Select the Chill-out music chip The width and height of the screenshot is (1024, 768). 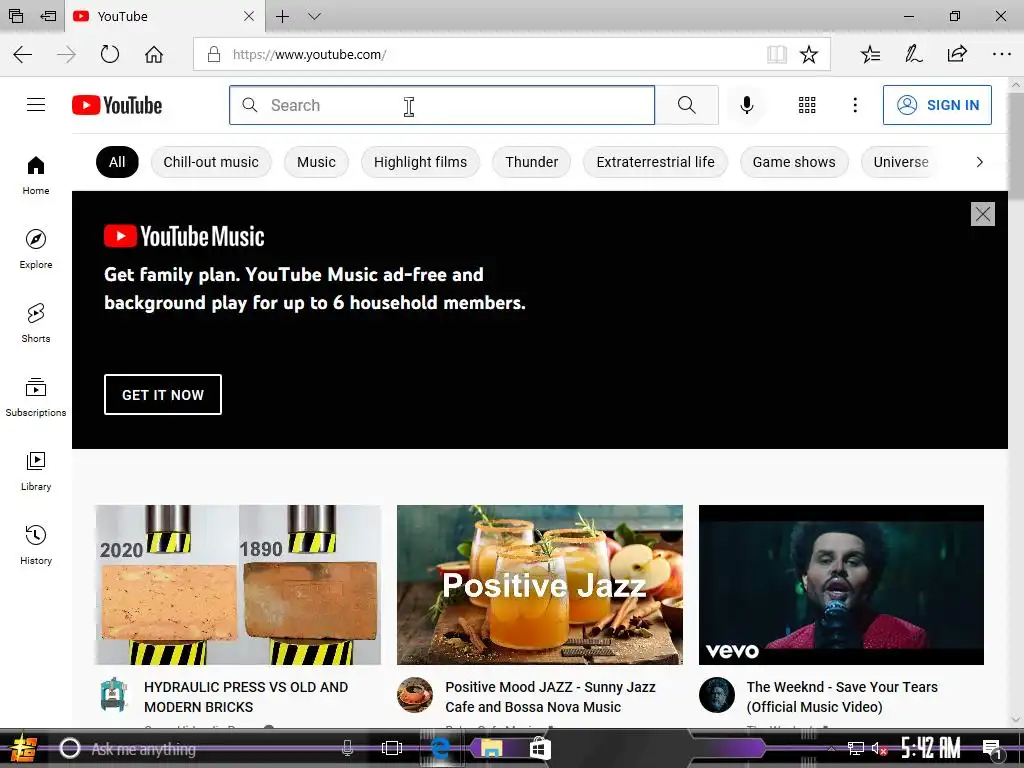click(211, 162)
